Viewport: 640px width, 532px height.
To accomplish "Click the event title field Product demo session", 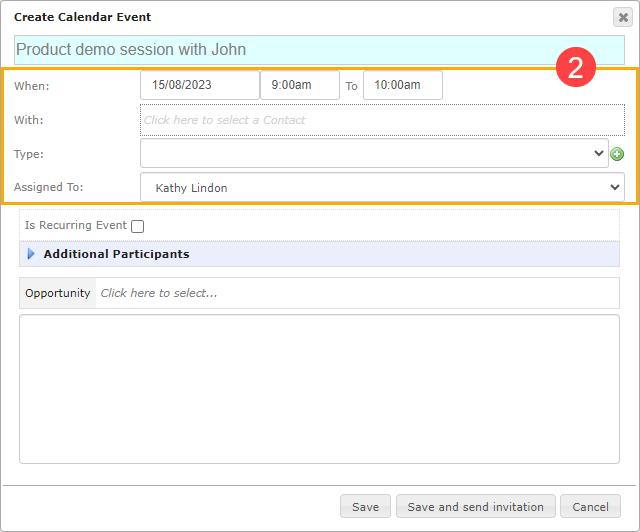I will (x=319, y=50).
